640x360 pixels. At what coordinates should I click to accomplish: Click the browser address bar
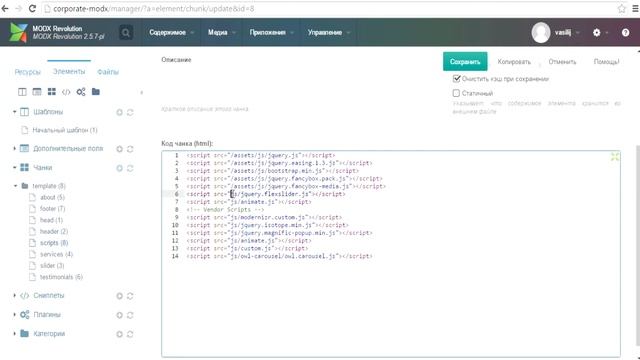point(327,8)
